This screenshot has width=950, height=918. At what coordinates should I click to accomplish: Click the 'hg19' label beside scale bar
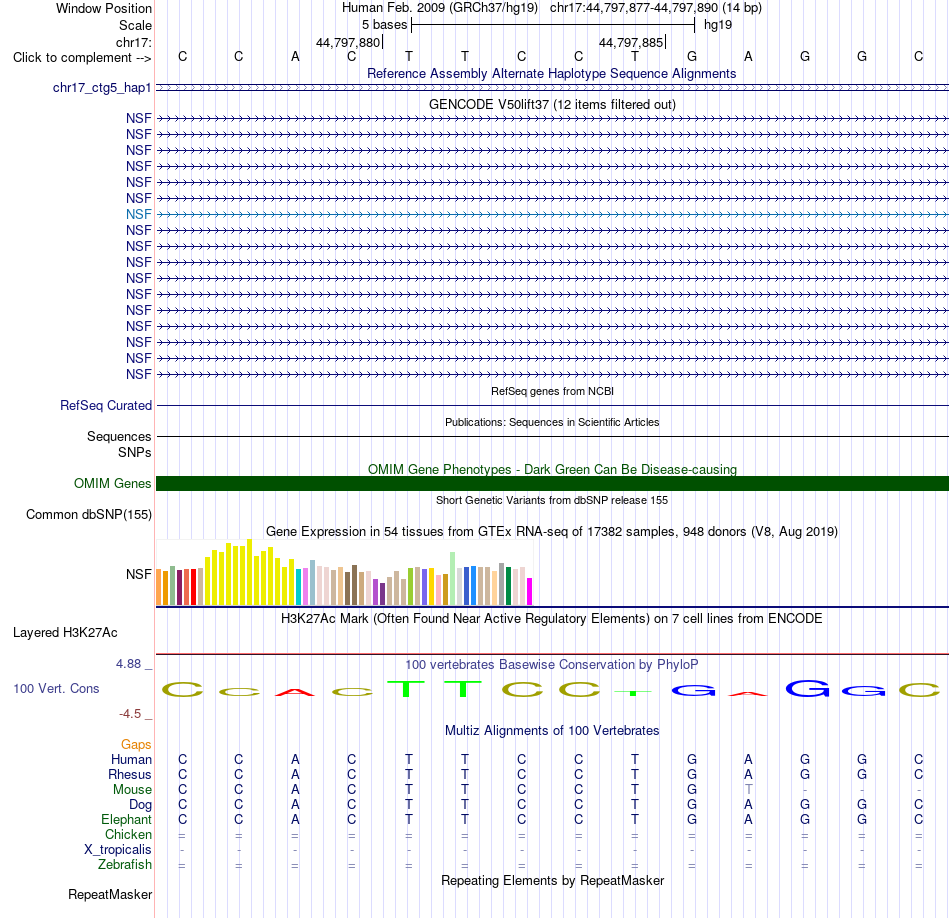(718, 25)
